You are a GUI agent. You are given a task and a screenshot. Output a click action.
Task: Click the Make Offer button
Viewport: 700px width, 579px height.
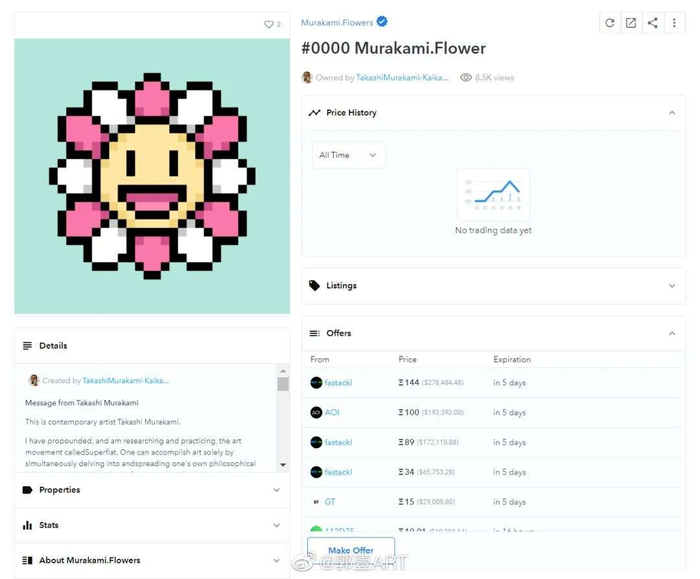[351, 550]
